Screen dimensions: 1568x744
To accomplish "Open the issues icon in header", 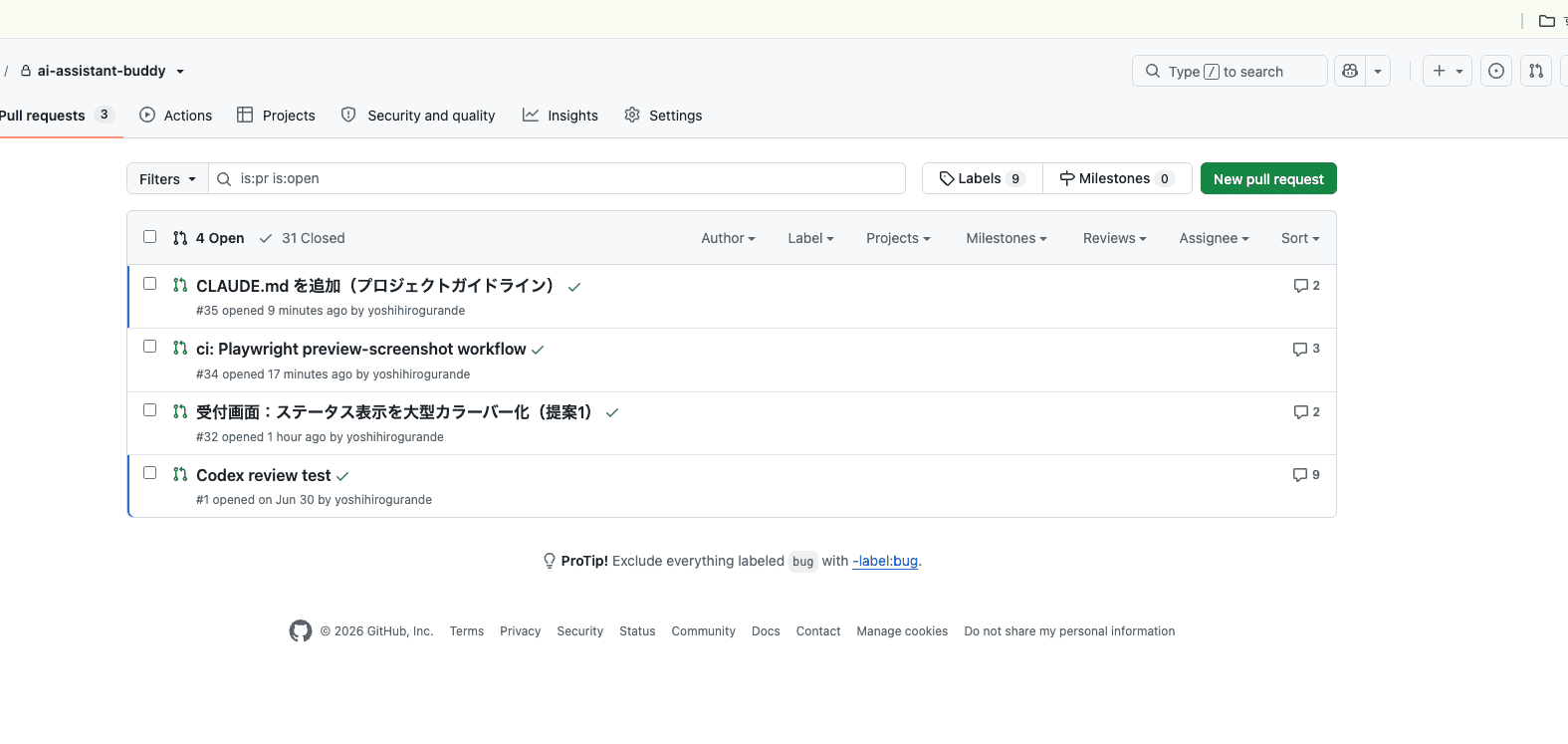I will 1496,71.
